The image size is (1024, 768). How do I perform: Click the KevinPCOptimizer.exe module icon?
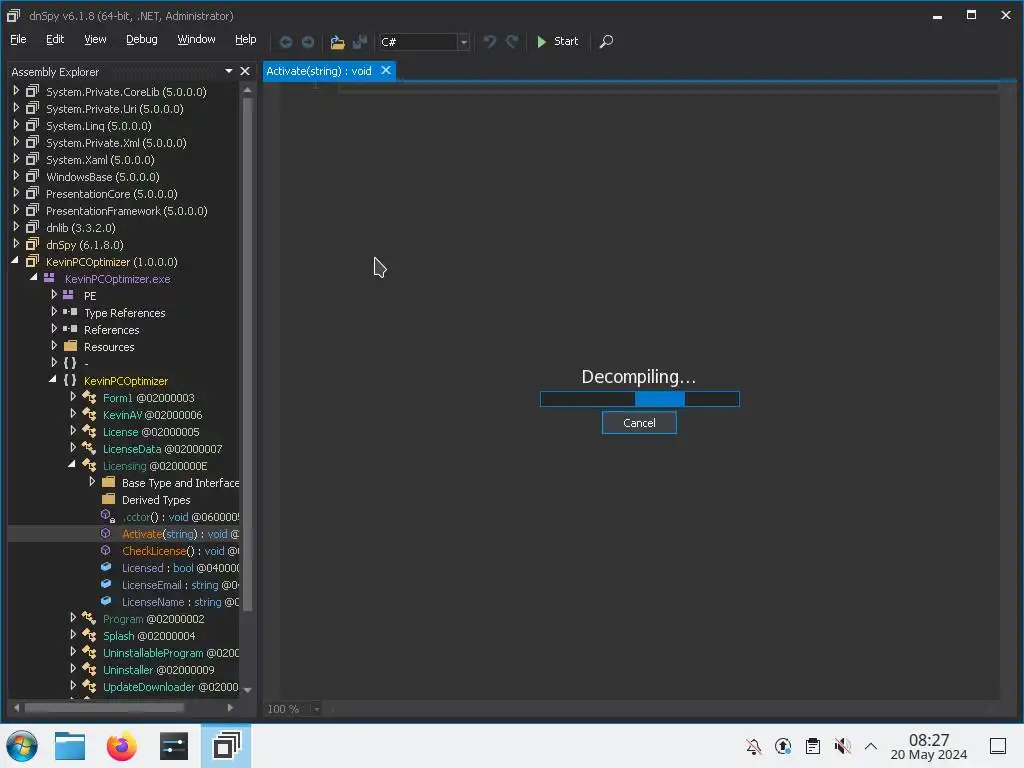(x=49, y=278)
